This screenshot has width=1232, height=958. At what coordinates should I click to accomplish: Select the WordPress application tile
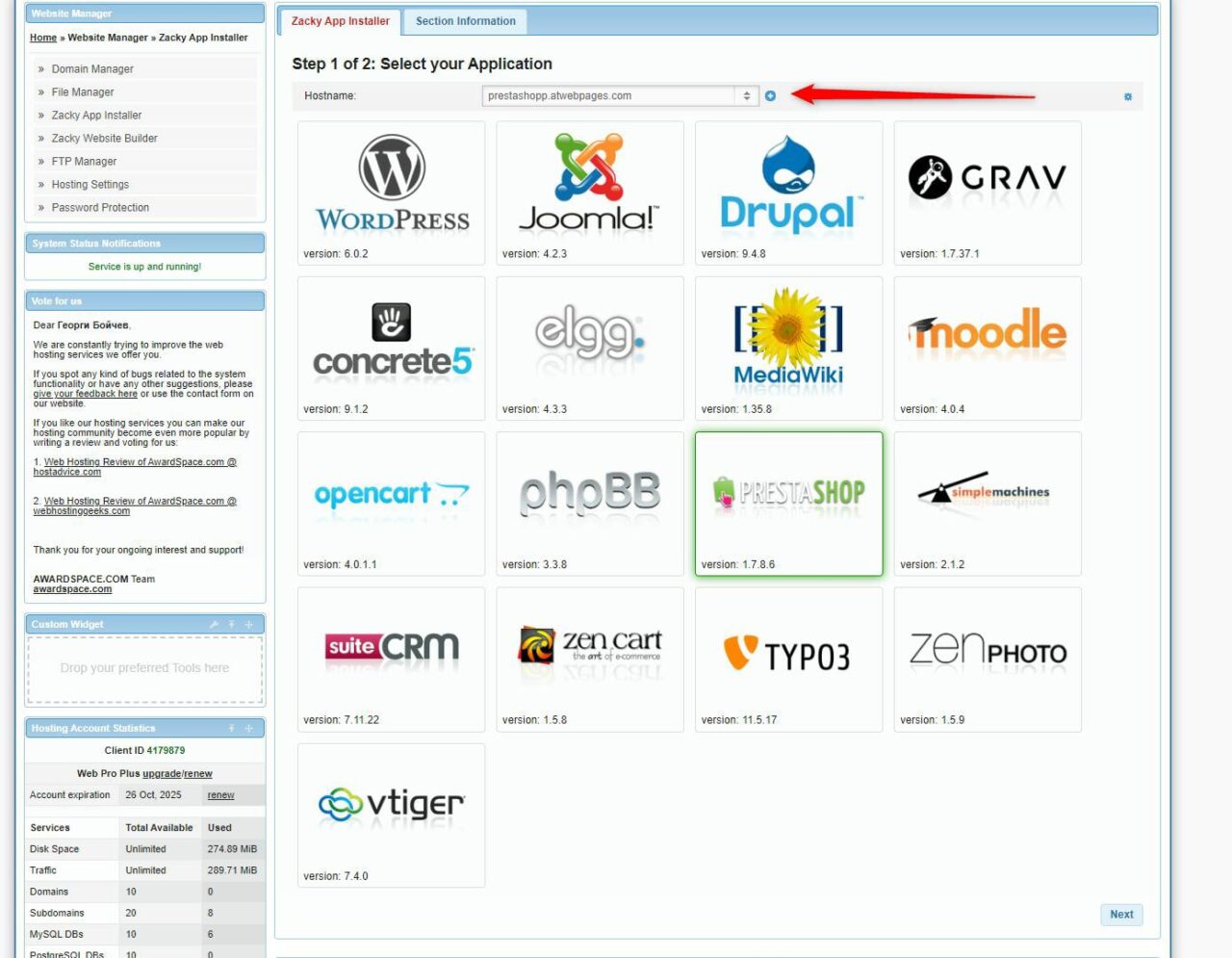pyautogui.click(x=390, y=183)
